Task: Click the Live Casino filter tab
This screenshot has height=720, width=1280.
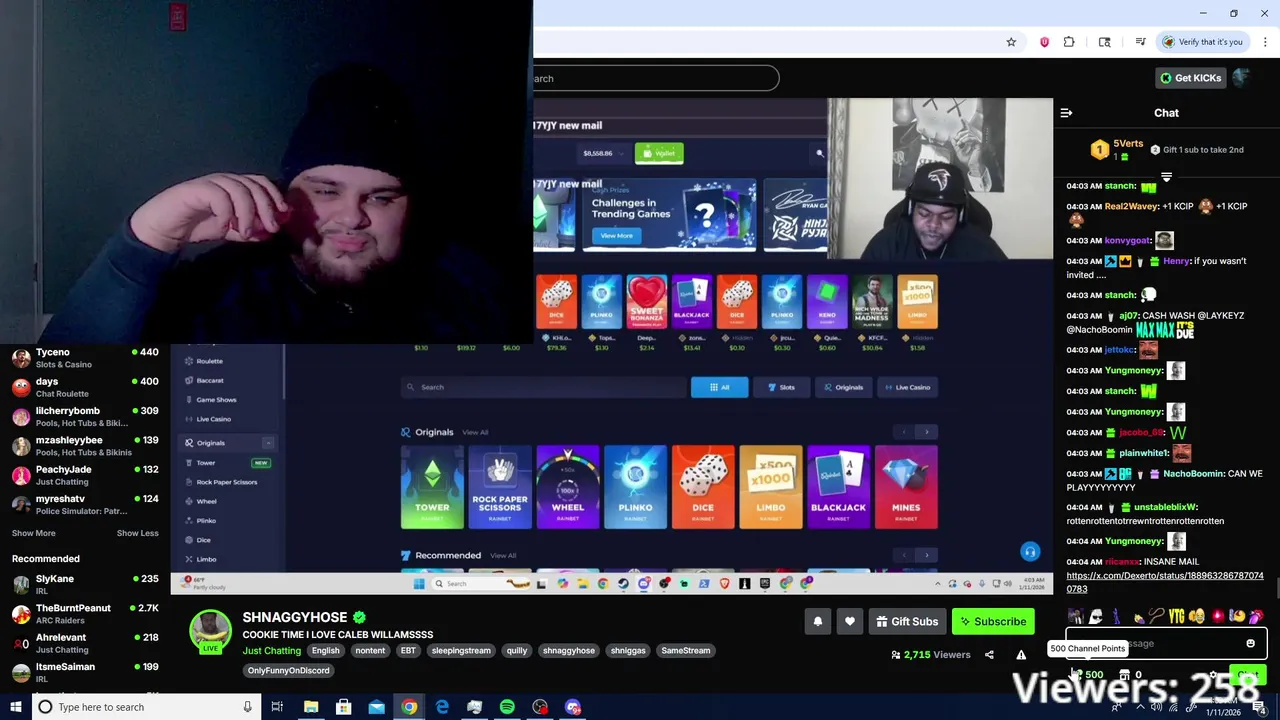Action: (x=906, y=387)
